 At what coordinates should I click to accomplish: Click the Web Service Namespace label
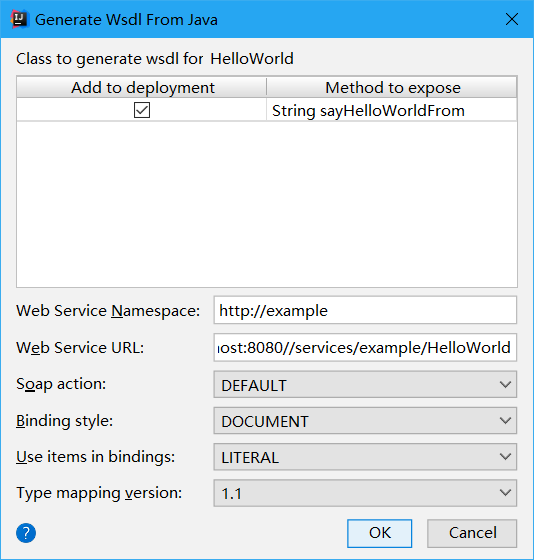[108, 311]
